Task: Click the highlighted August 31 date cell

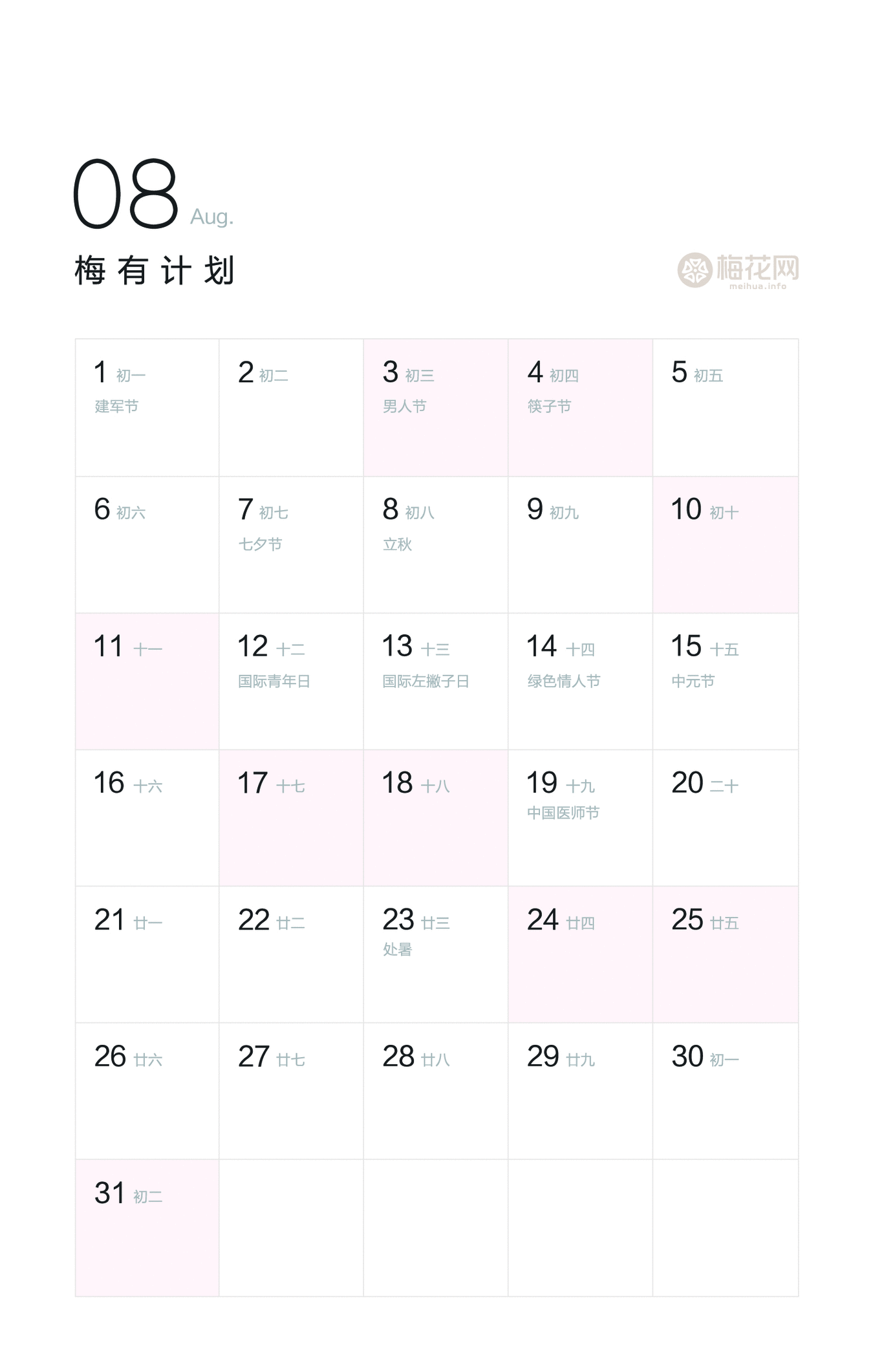Action: tap(147, 1228)
